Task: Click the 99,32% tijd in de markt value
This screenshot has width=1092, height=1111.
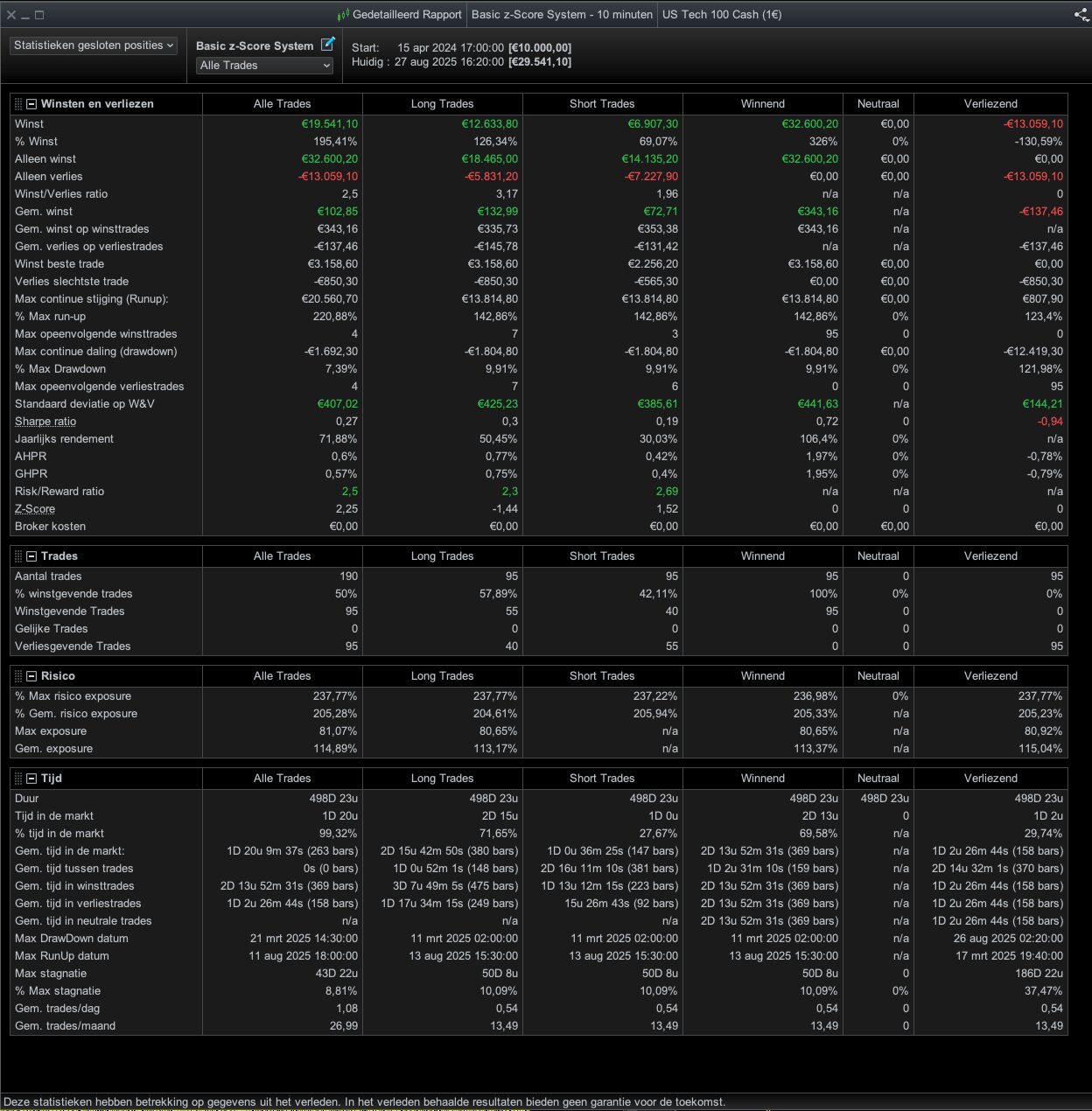Action: (x=339, y=834)
